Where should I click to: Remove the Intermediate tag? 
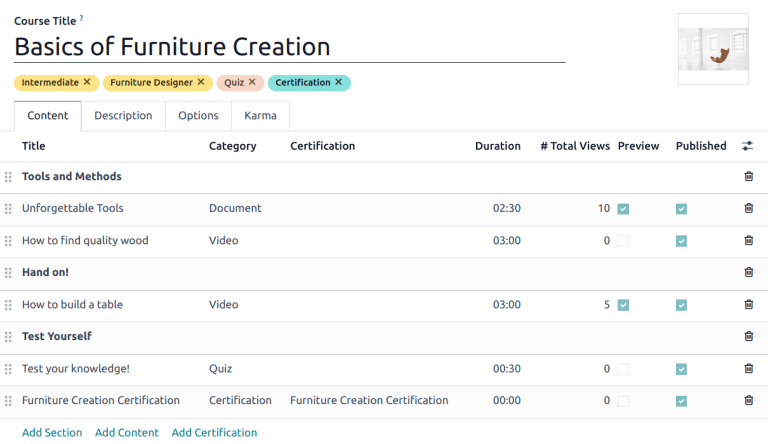(x=87, y=83)
